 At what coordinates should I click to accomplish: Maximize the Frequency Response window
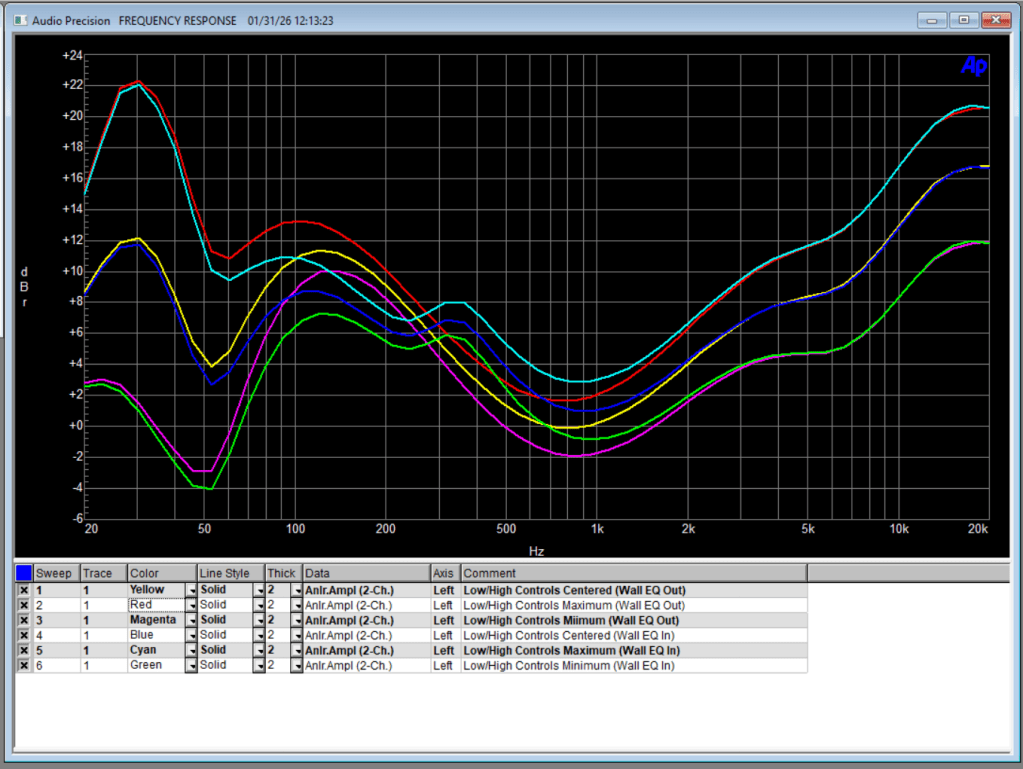coord(963,20)
